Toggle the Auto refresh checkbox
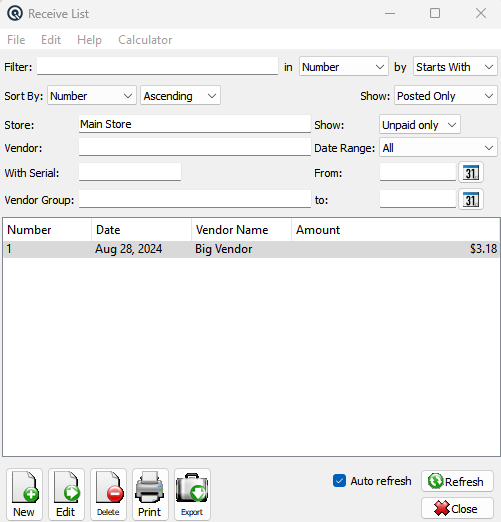 click(x=339, y=481)
